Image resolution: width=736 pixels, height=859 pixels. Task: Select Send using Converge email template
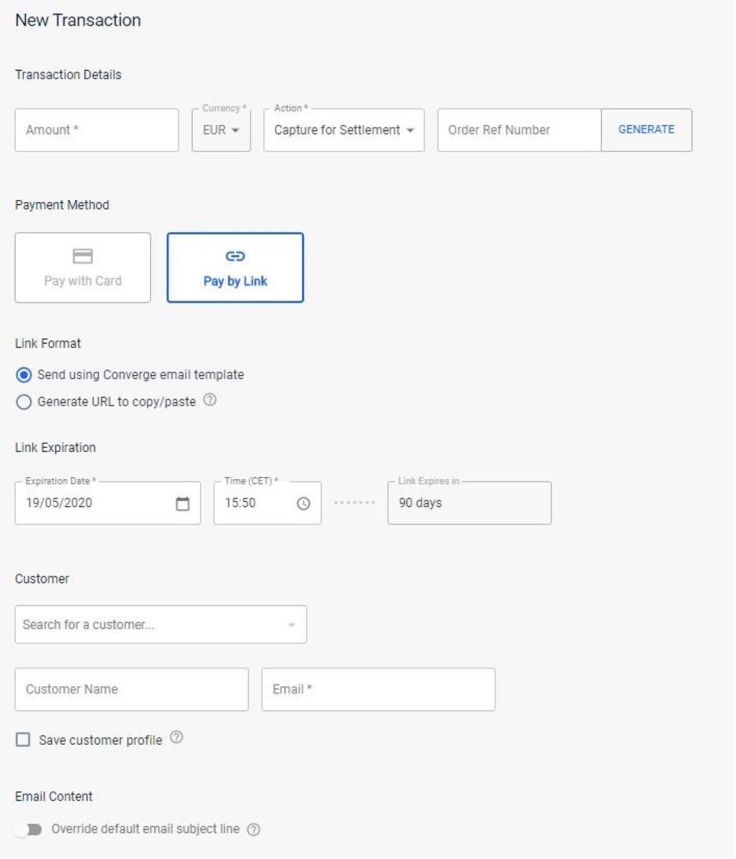click(x=24, y=375)
